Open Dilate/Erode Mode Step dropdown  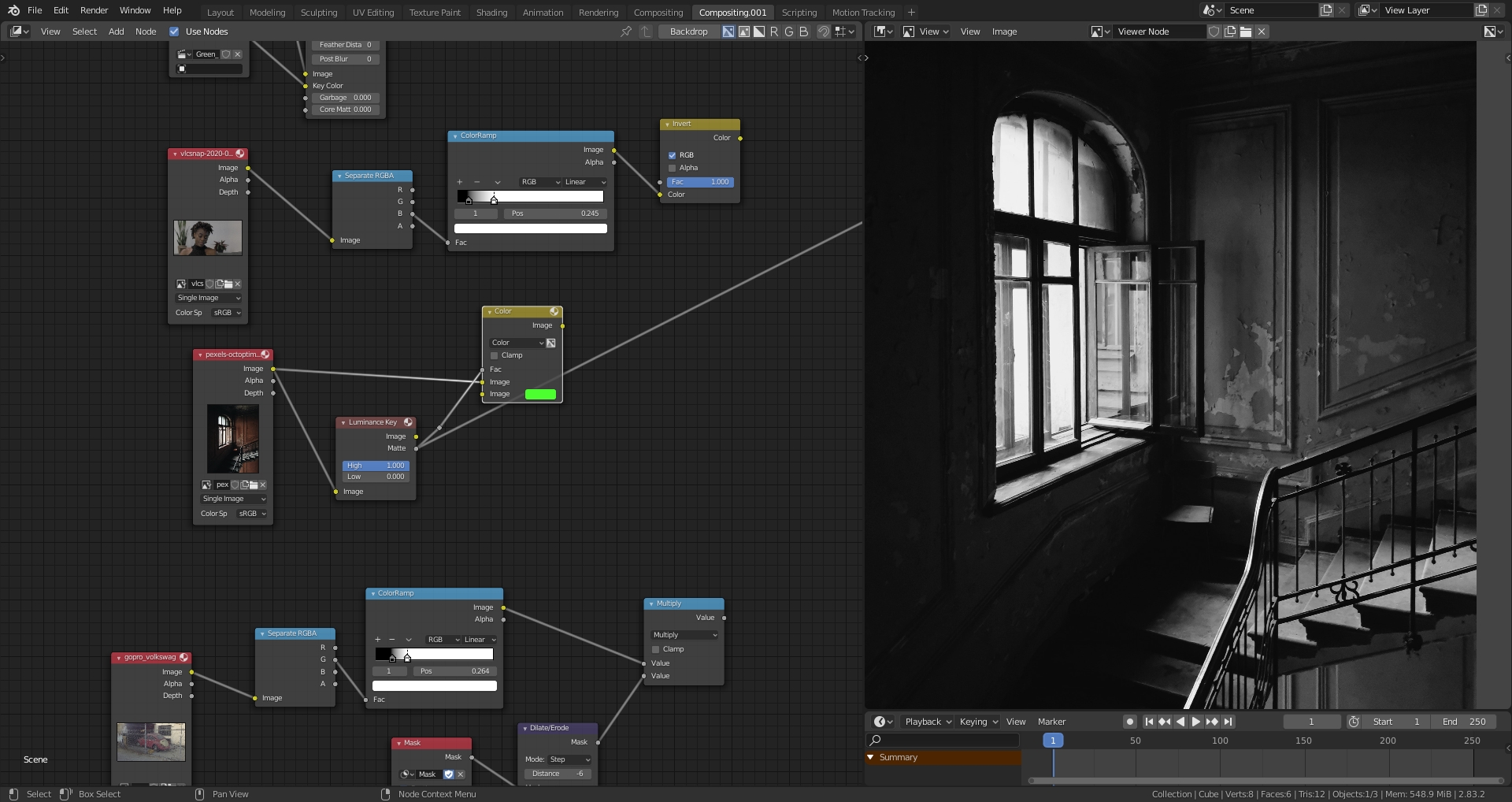tap(569, 759)
